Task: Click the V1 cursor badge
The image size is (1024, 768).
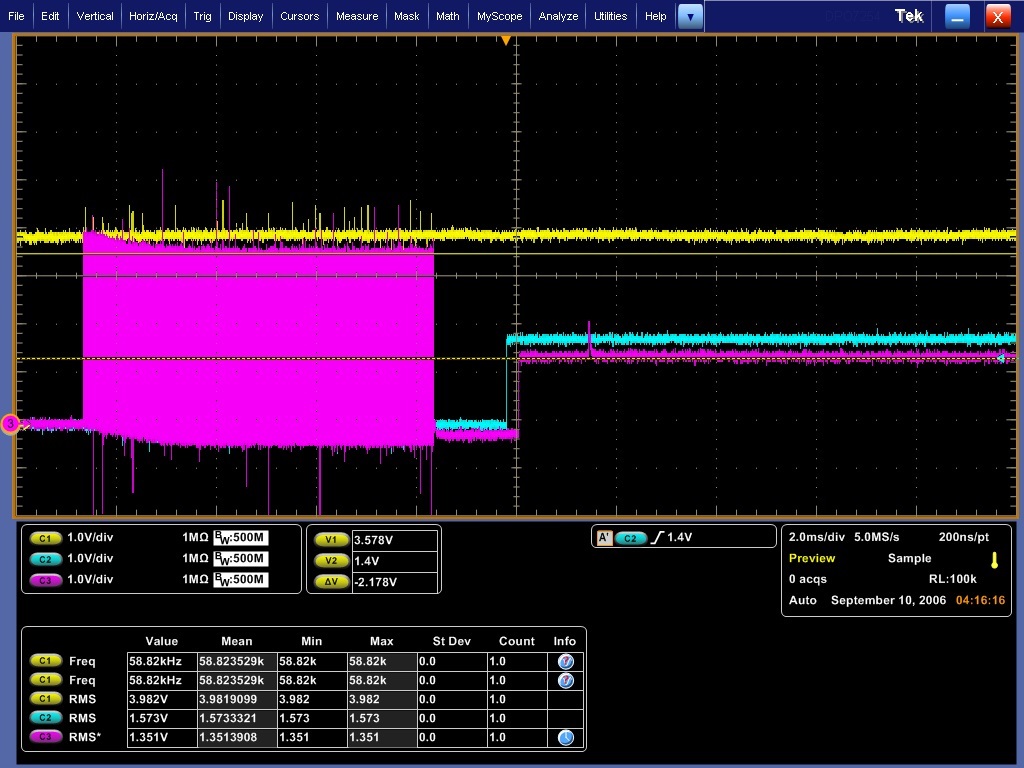Action: [x=331, y=540]
